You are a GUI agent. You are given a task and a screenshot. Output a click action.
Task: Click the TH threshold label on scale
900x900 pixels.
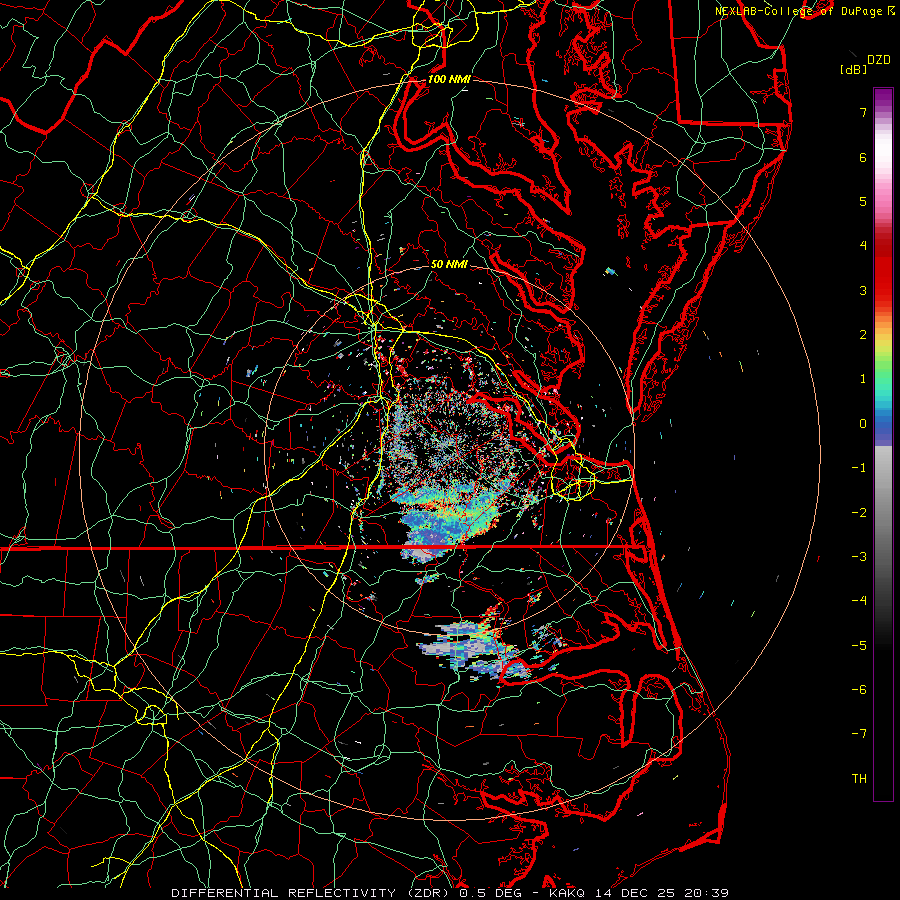859,779
